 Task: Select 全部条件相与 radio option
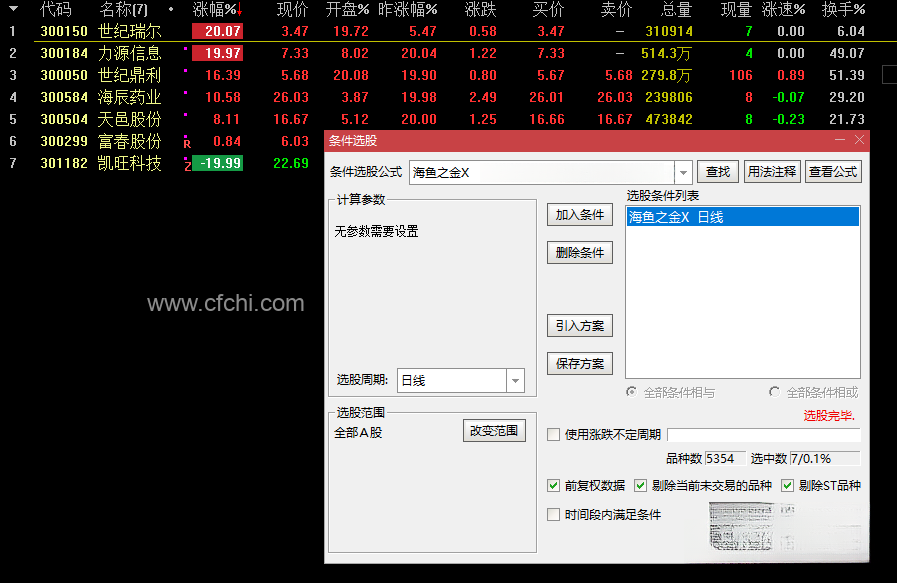point(631,392)
